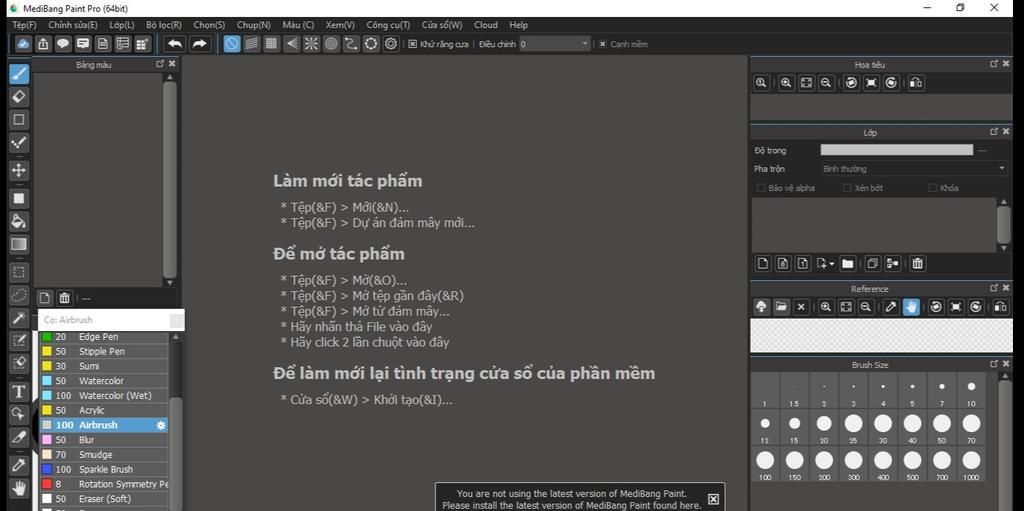
Task: Open Bộ lọc(R) menu
Action: (x=163, y=25)
